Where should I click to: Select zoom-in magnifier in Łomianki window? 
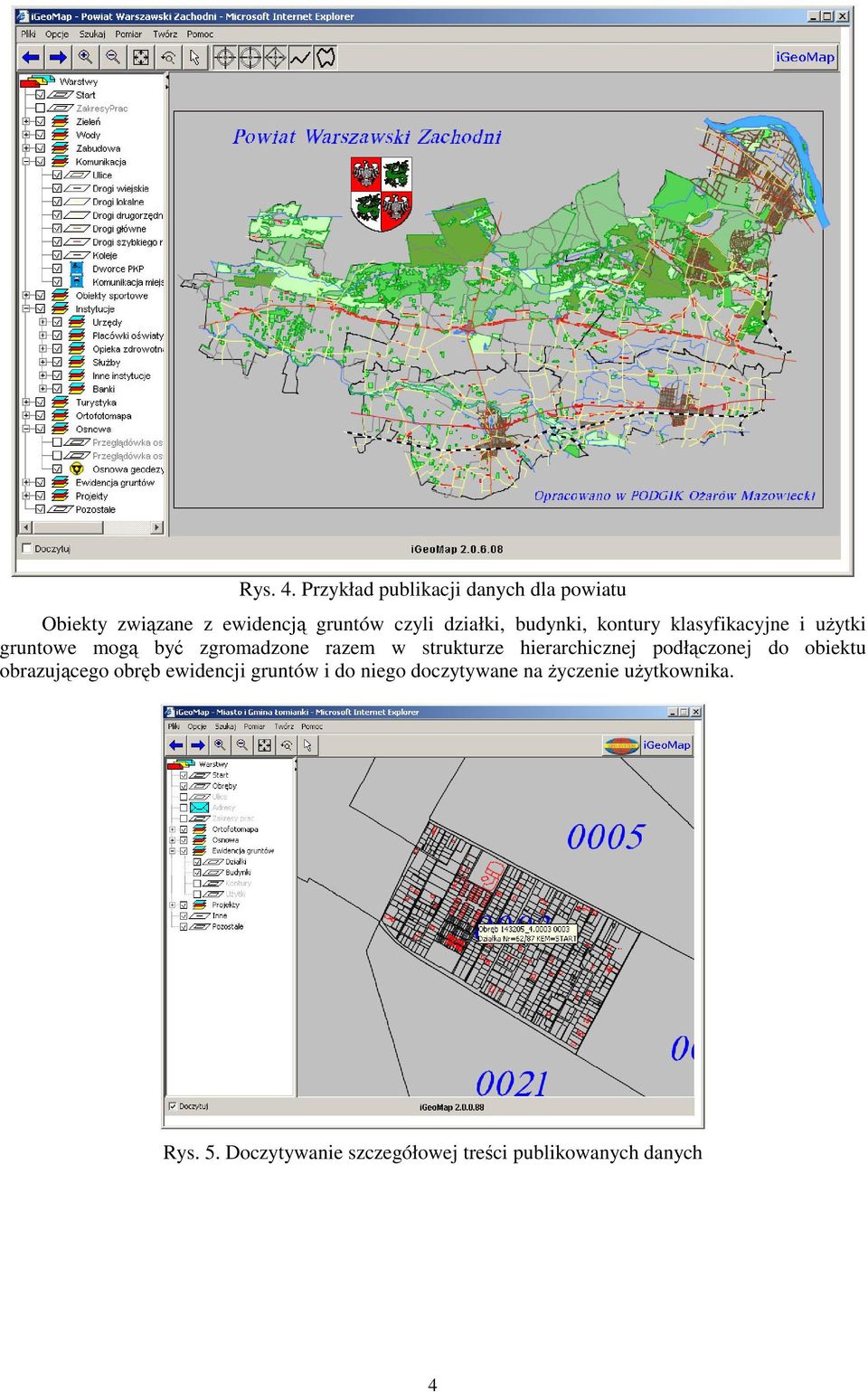coord(220,745)
